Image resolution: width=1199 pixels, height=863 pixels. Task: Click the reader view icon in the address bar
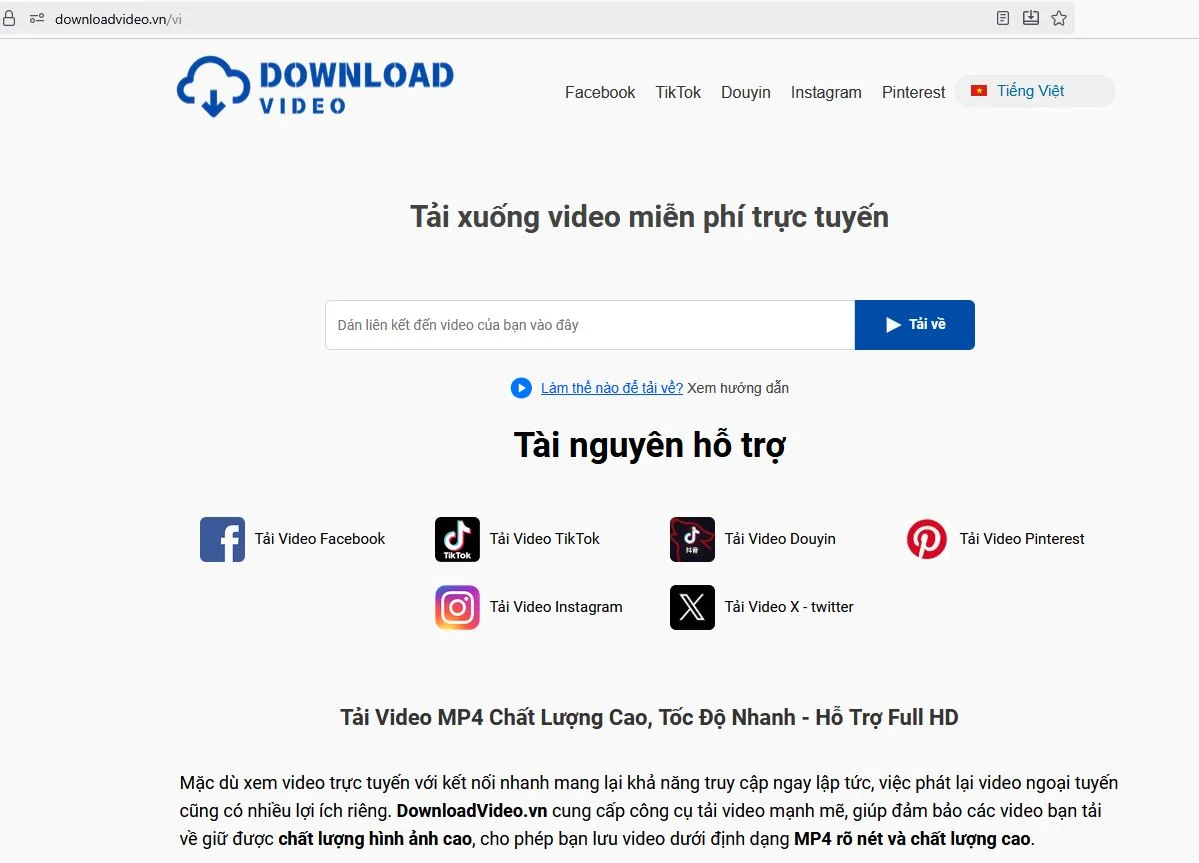1002,17
